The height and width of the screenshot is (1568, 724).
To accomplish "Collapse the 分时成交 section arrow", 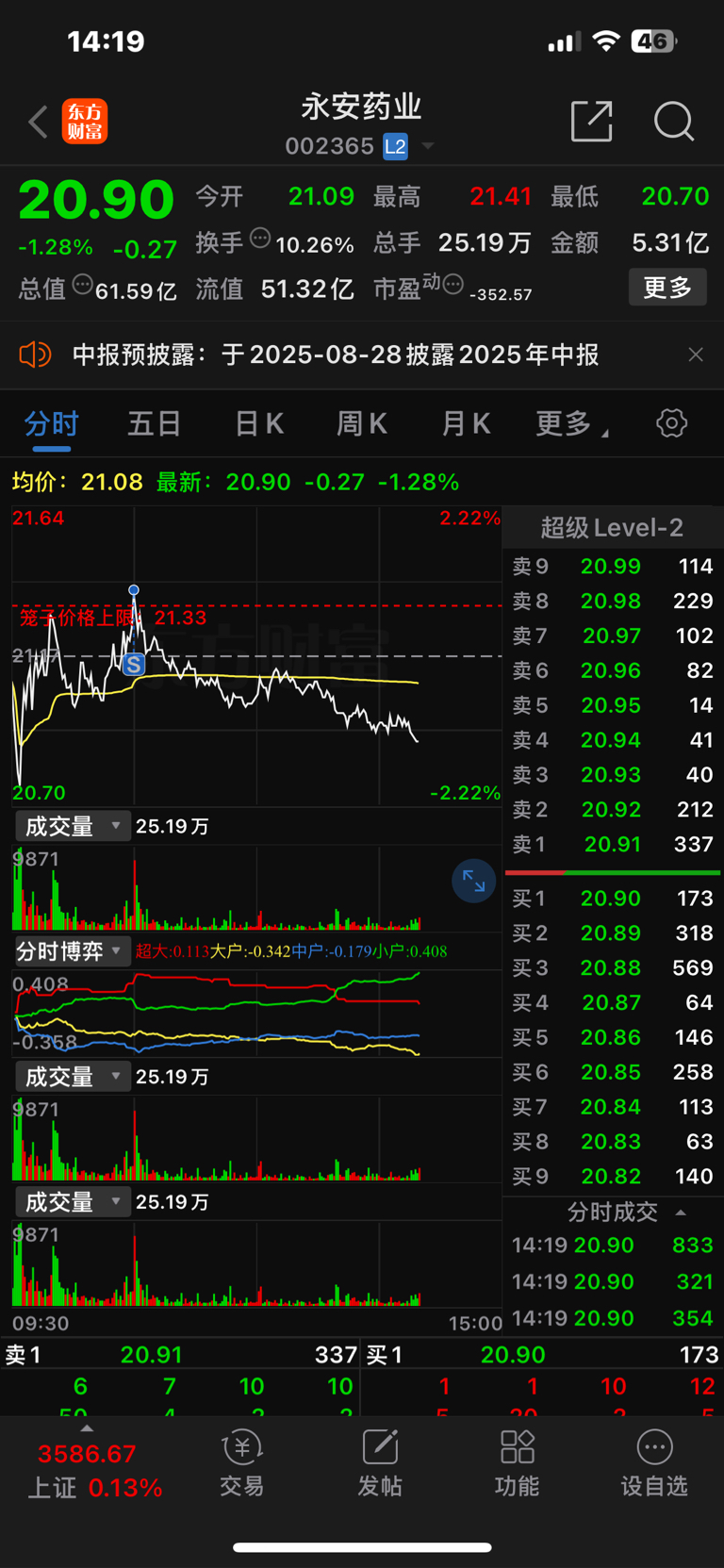I will pos(681,1213).
